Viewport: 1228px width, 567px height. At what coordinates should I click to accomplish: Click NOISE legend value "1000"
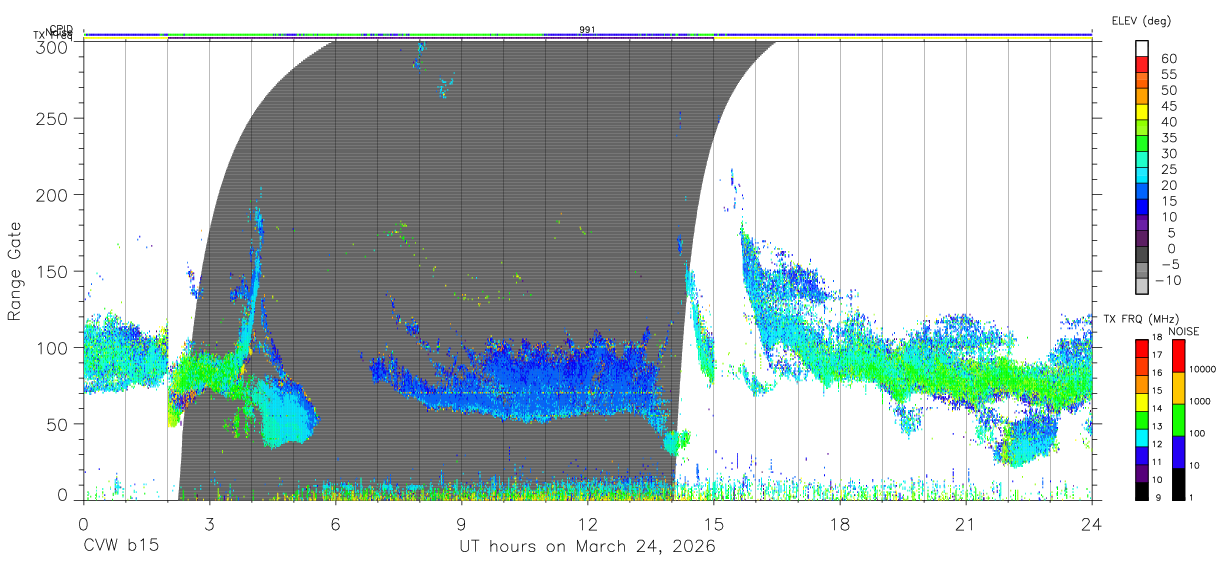(x=1200, y=401)
